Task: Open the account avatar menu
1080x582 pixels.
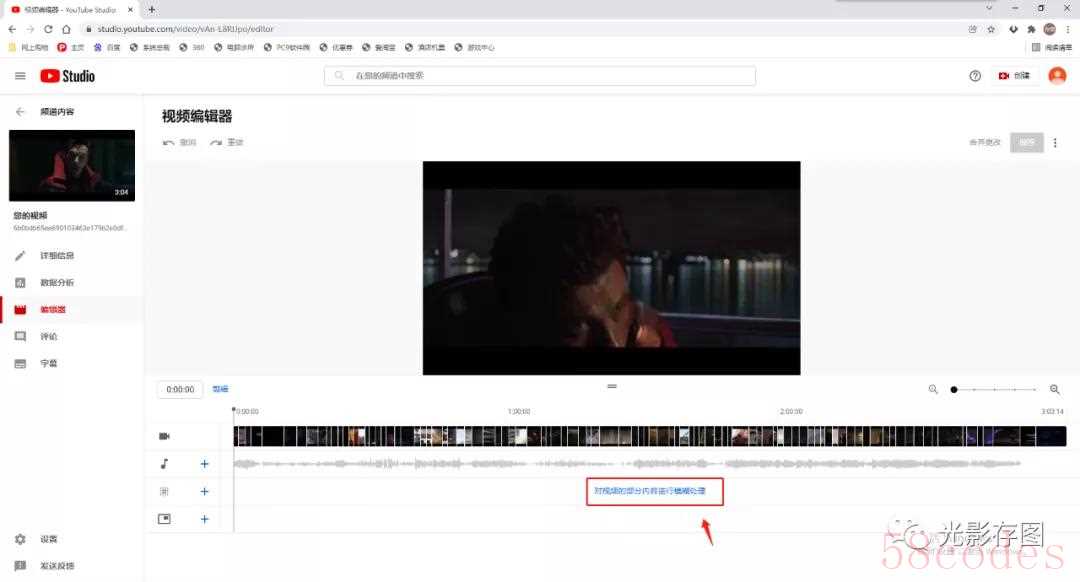Action: (1057, 76)
